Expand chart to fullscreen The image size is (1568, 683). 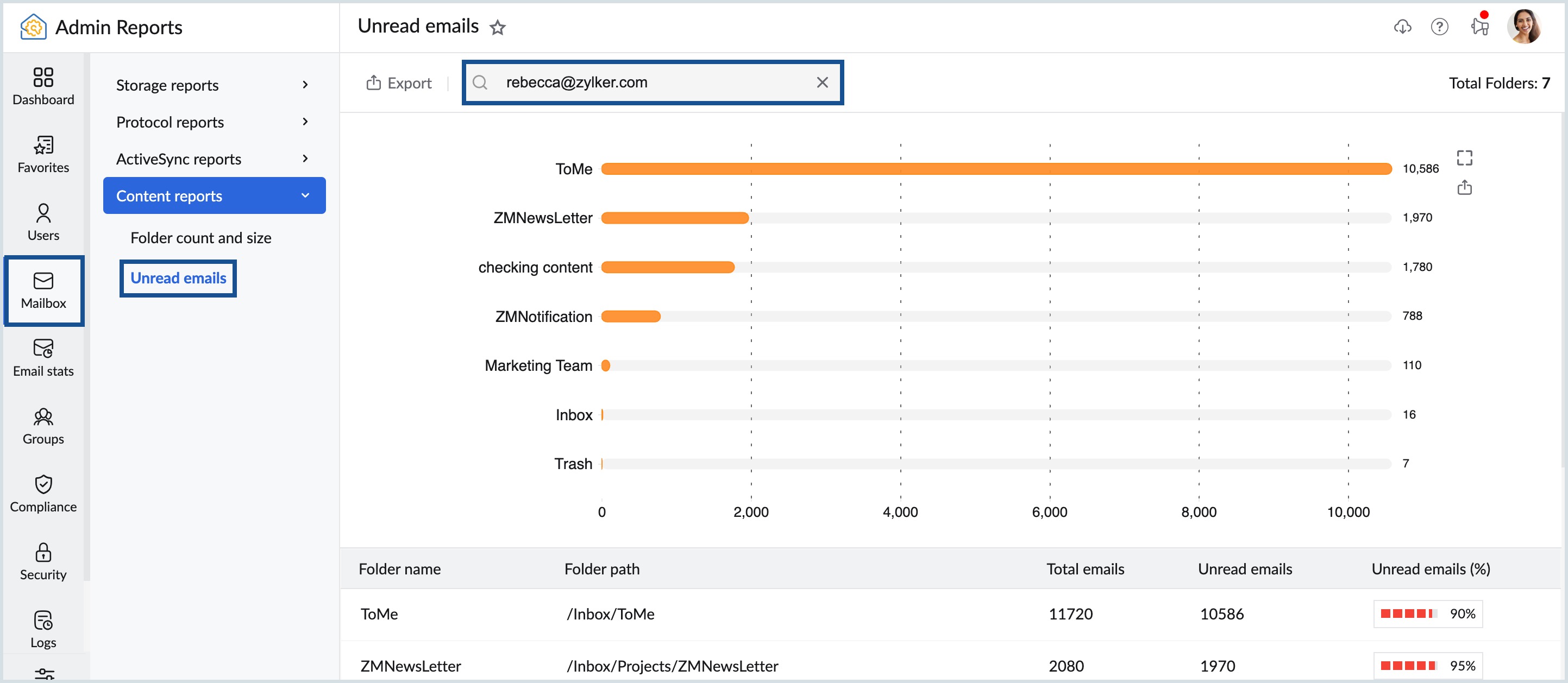click(x=1464, y=158)
